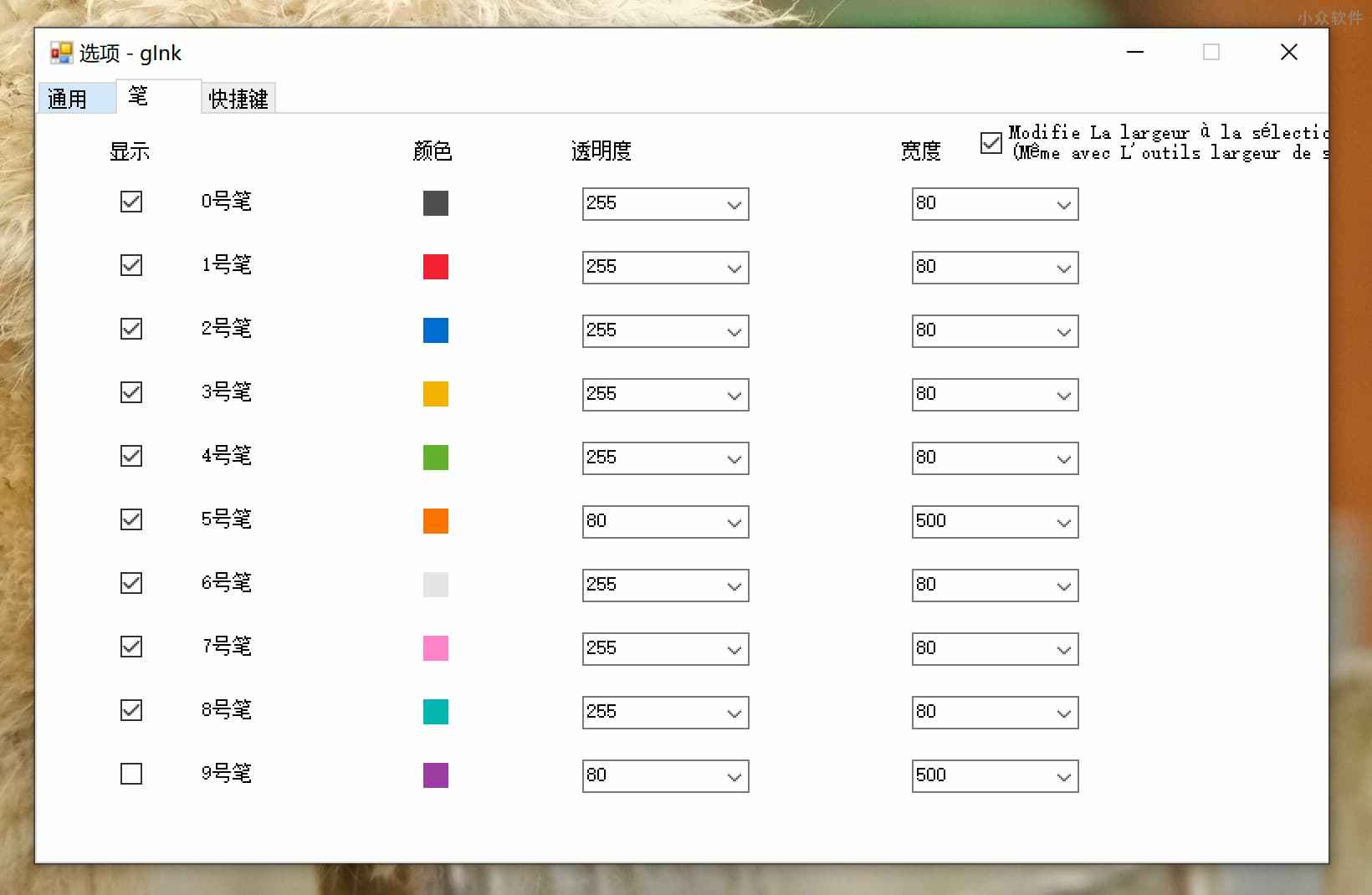This screenshot has height=895, width=1372.
Task: Disable visibility of 5号笔
Action: pyautogui.click(x=131, y=519)
